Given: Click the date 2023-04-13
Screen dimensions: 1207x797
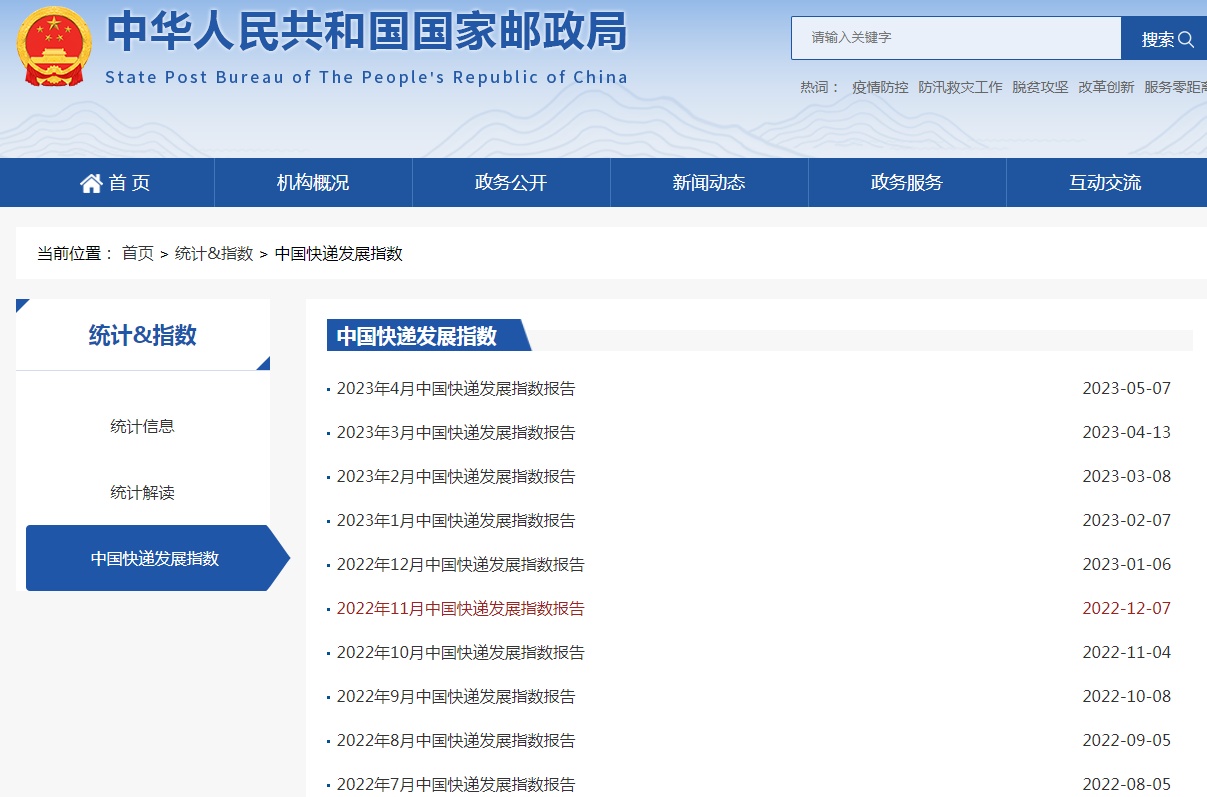Looking at the screenshot, I should 1127,433.
